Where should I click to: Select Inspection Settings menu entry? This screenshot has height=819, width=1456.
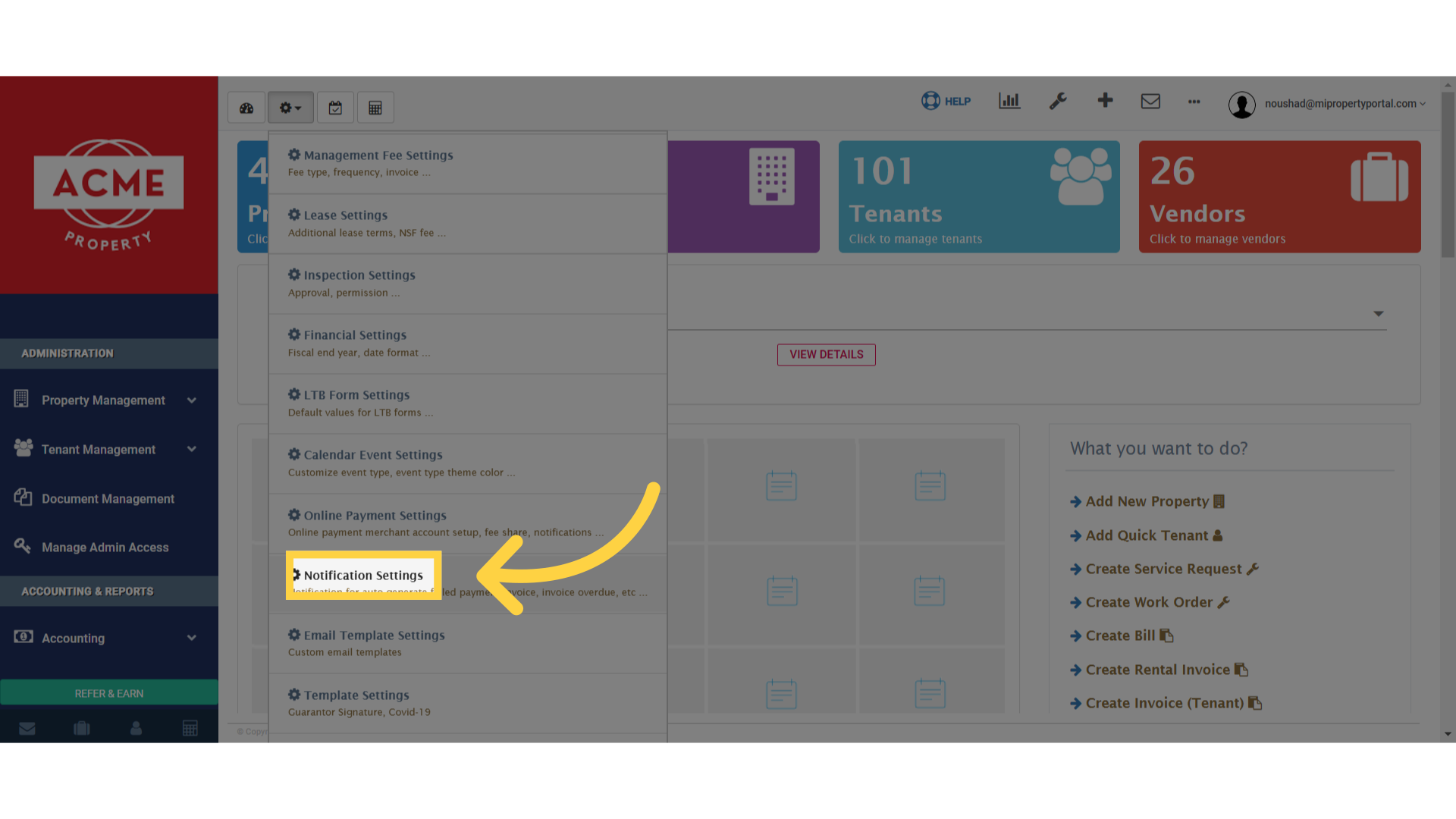point(468,283)
